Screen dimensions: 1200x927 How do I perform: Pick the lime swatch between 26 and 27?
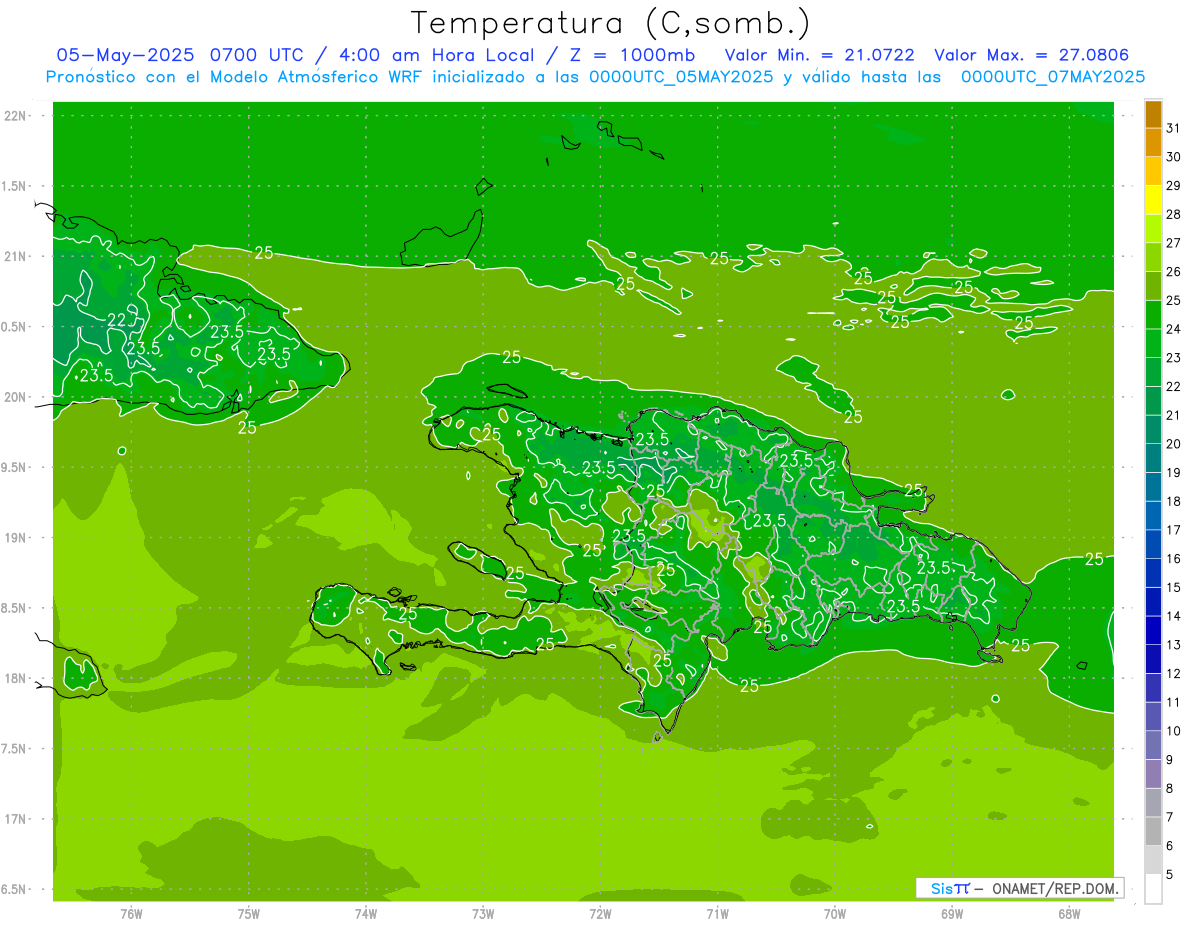coord(1153,258)
